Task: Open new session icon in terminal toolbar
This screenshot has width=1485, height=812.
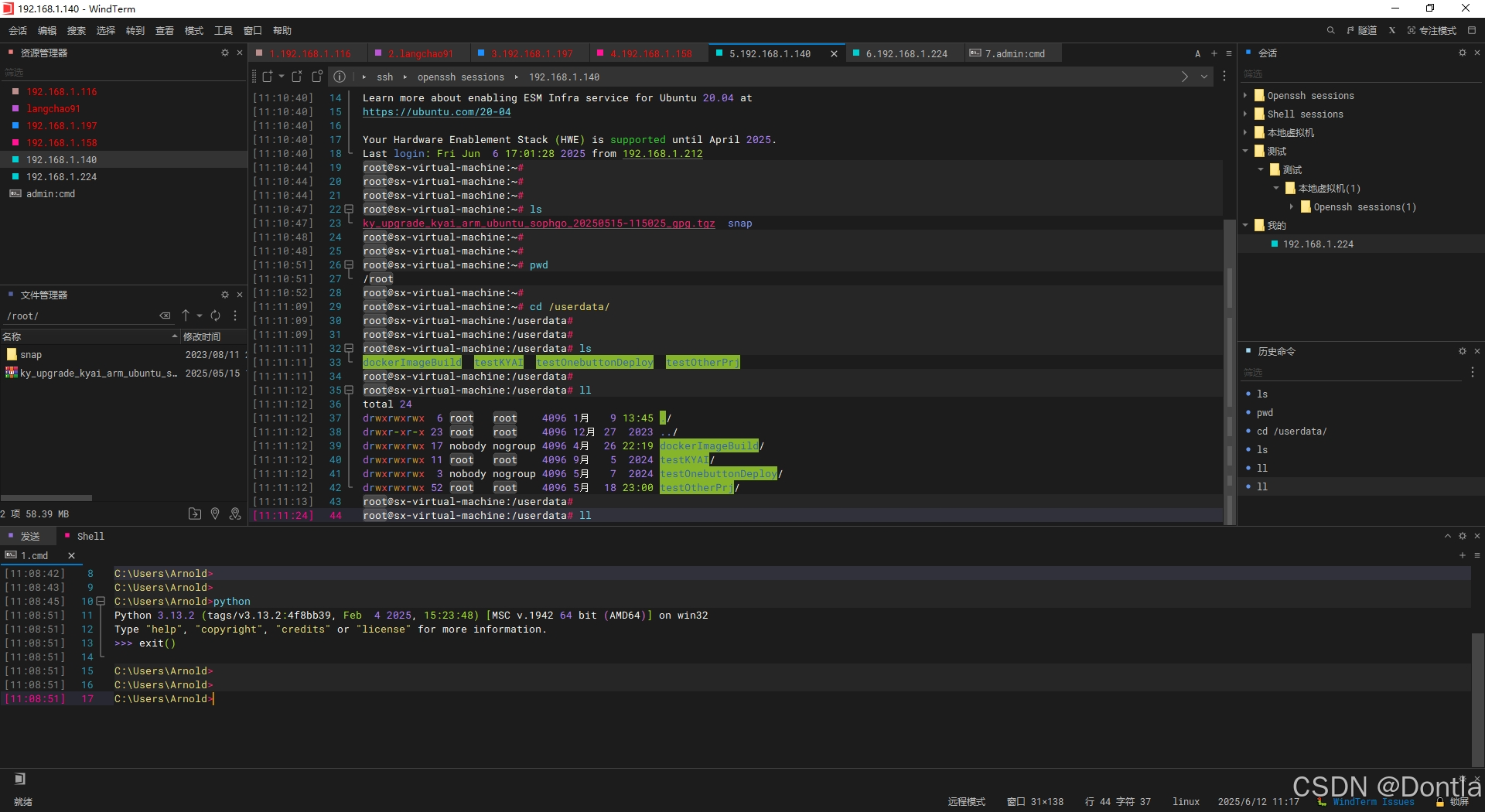Action: pyautogui.click(x=268, y=77)
